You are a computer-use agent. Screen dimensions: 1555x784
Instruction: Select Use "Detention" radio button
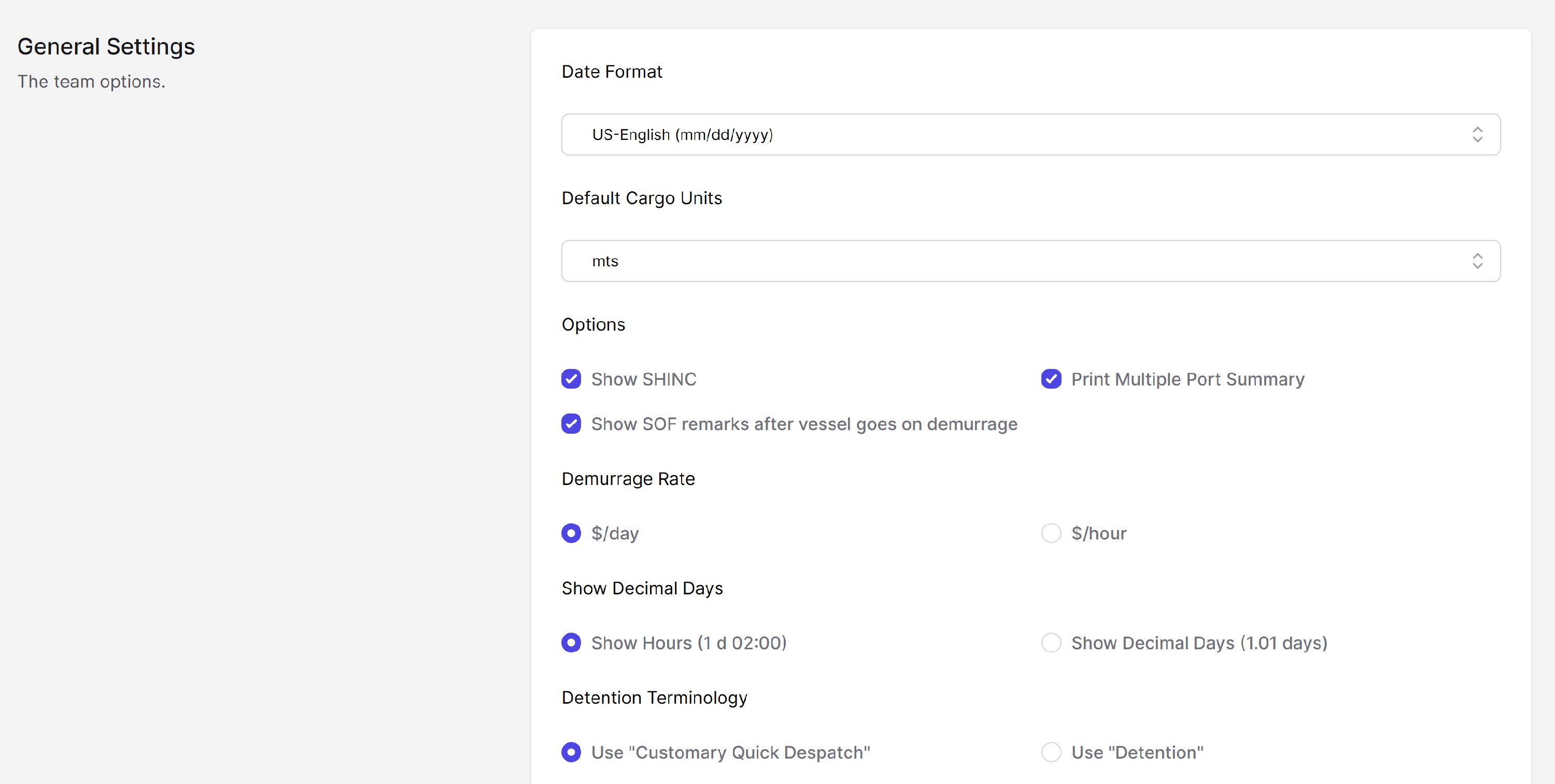point(1050,752)
